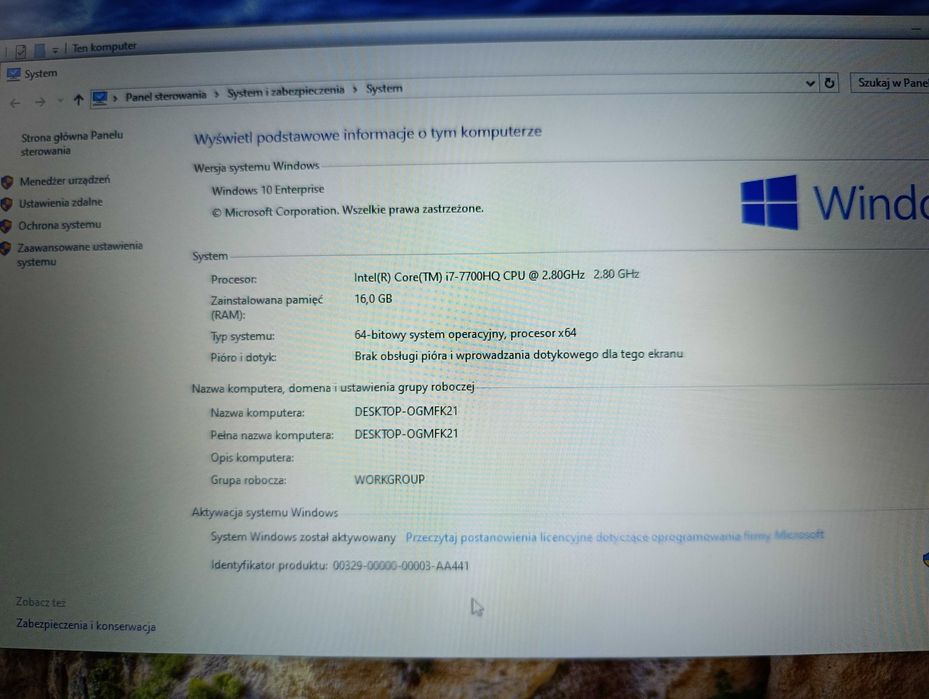The height and width of the screenshot is (699, 929).
Task: Open Zabezpieczenia i konserwacja link
Action: [86, 625]
